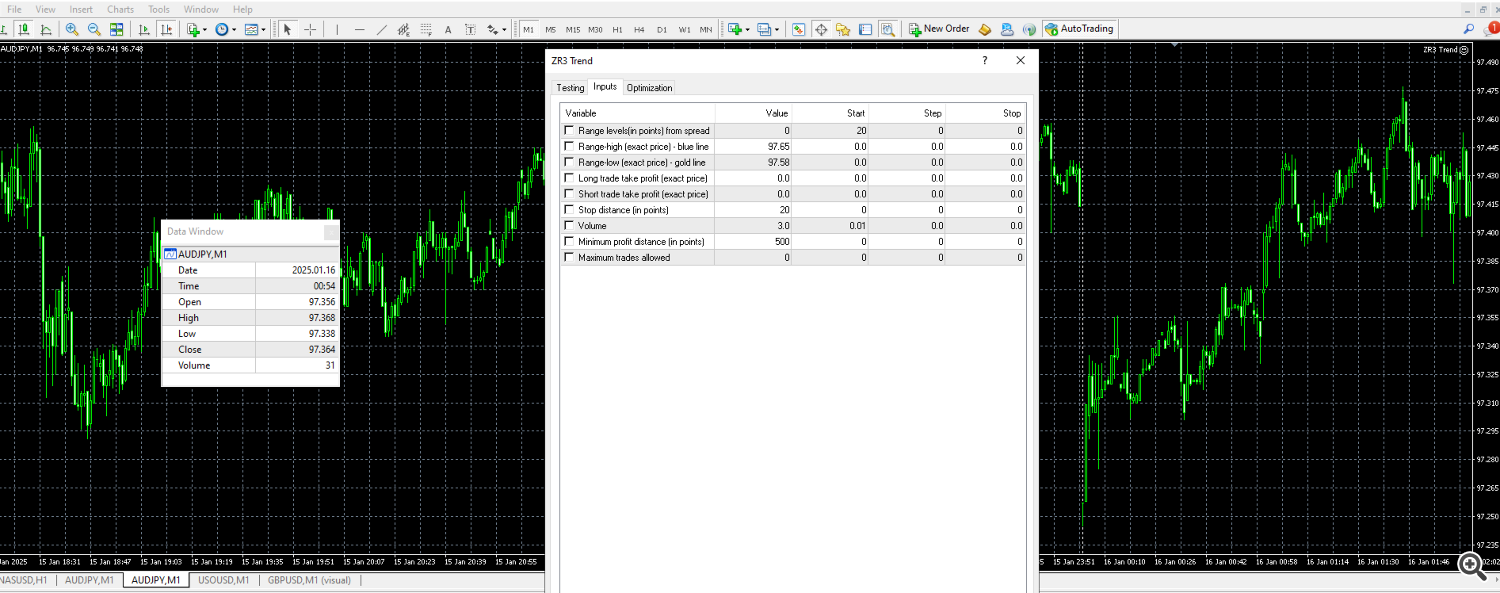Open the periodicity clock dropdown arrow
This screenshot has width=1500, height=593.
click(x=234, y=29)
